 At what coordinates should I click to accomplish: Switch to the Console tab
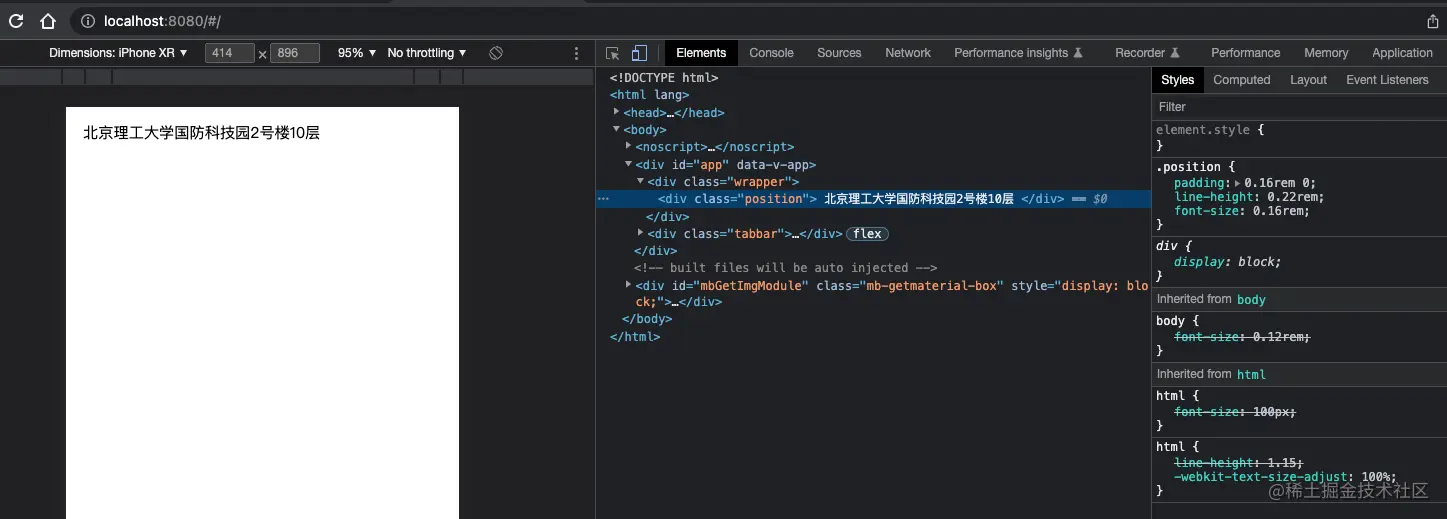click(x=771, y=53)
